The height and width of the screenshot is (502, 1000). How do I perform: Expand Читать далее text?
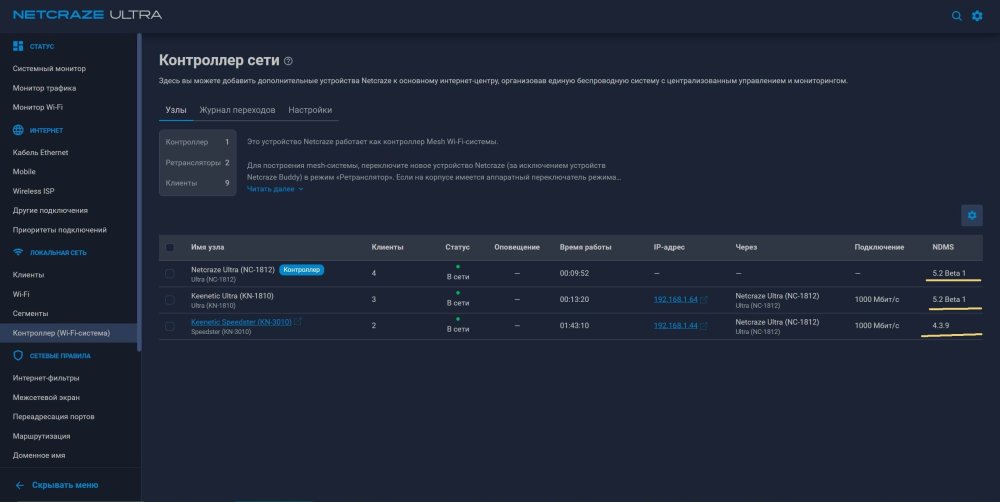[x=275, y=189]
